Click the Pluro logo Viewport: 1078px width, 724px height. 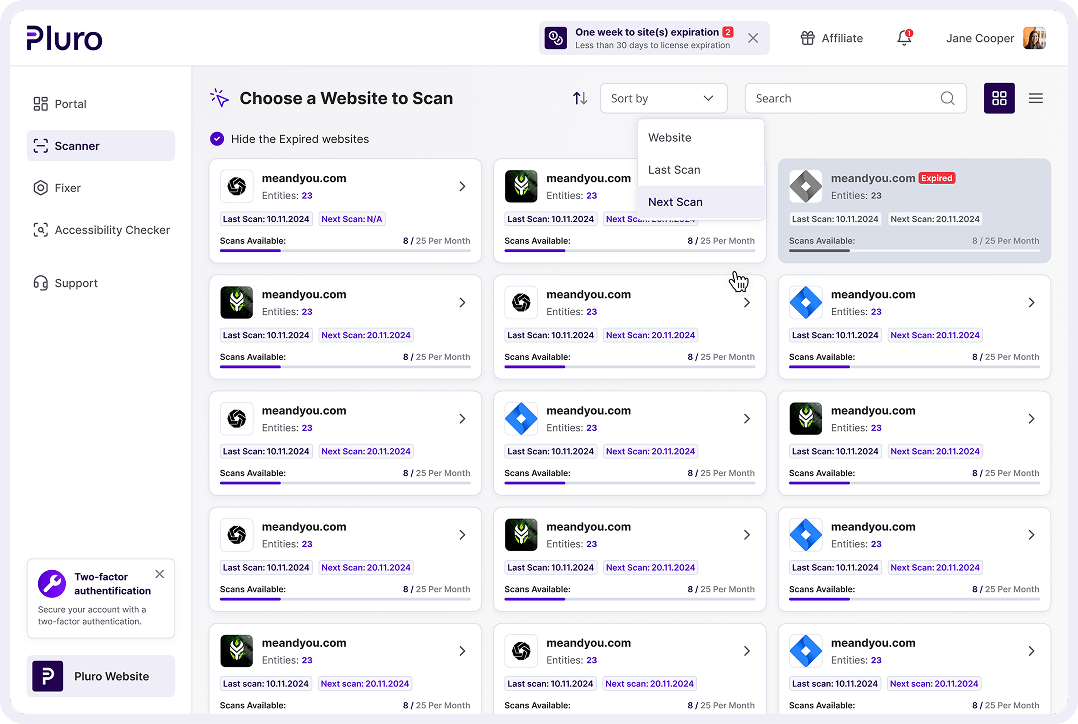pyautogui.click(x=64, y=38)
